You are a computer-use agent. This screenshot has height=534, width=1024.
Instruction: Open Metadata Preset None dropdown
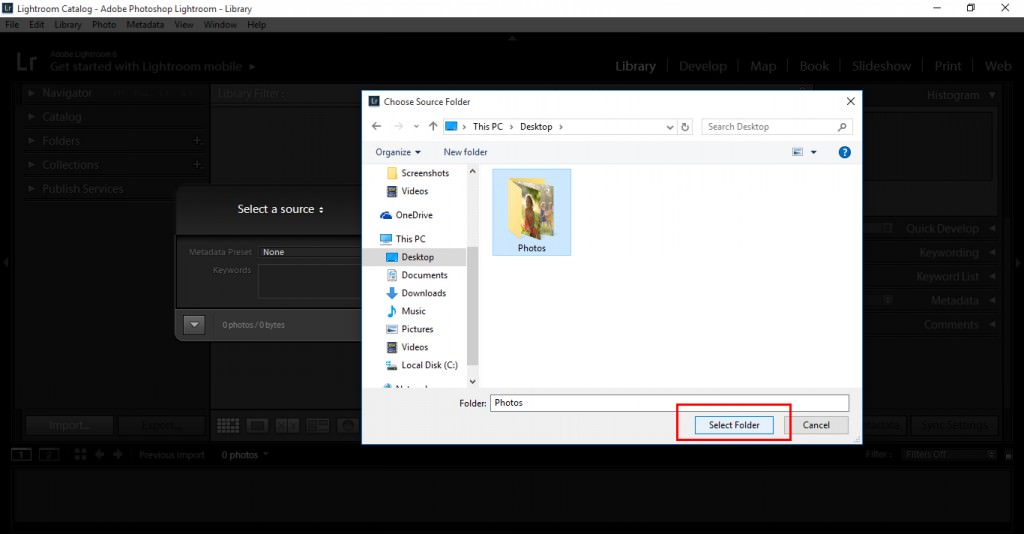click(310, 252)
